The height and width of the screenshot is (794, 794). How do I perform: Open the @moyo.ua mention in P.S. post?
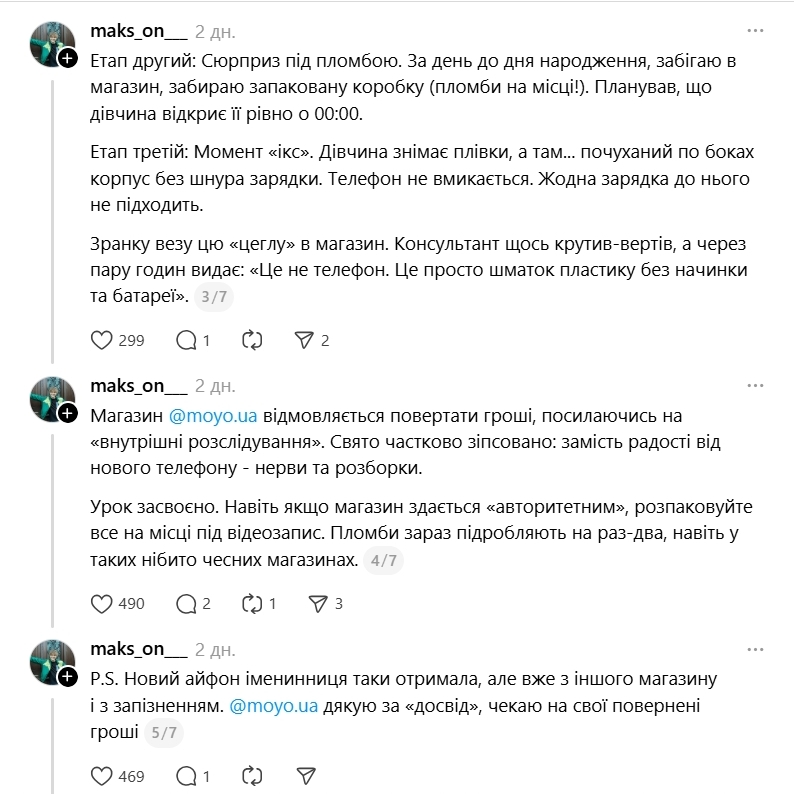tap(273, 706)
